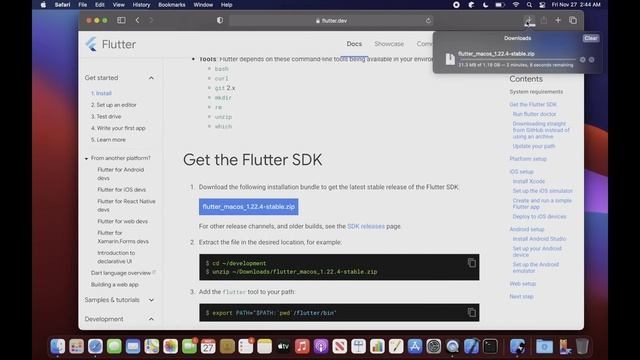The image size is (640, 360).
Task: Open the Window menu
Action: [203, 5]
